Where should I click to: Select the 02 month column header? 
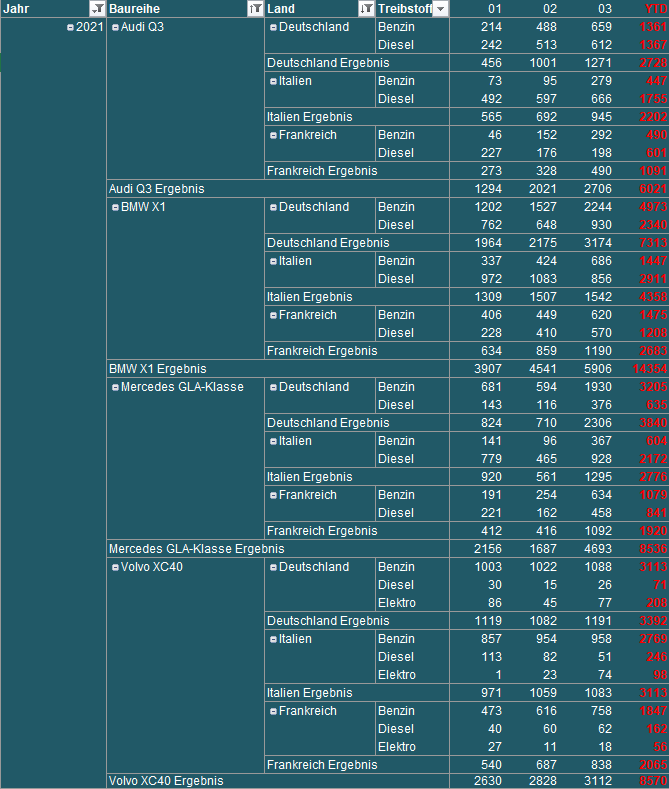[x=550, y=9]
